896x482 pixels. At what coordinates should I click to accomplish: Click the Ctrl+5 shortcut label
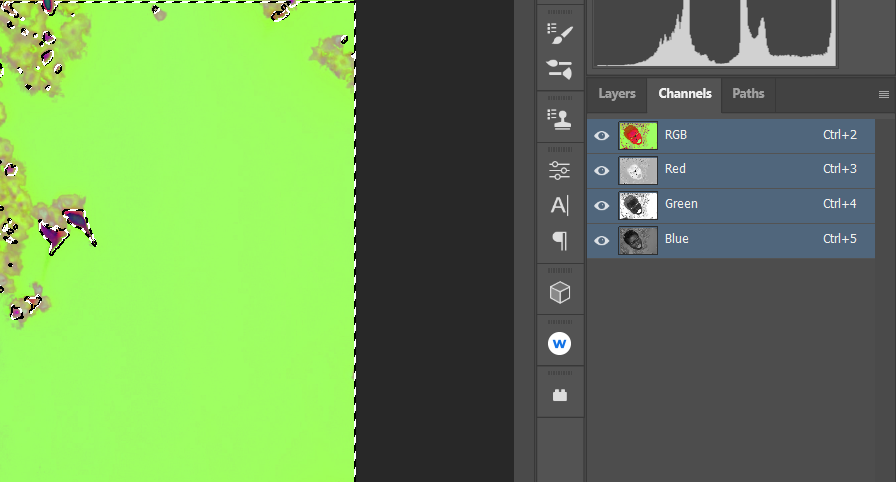(x=839, y=239)
